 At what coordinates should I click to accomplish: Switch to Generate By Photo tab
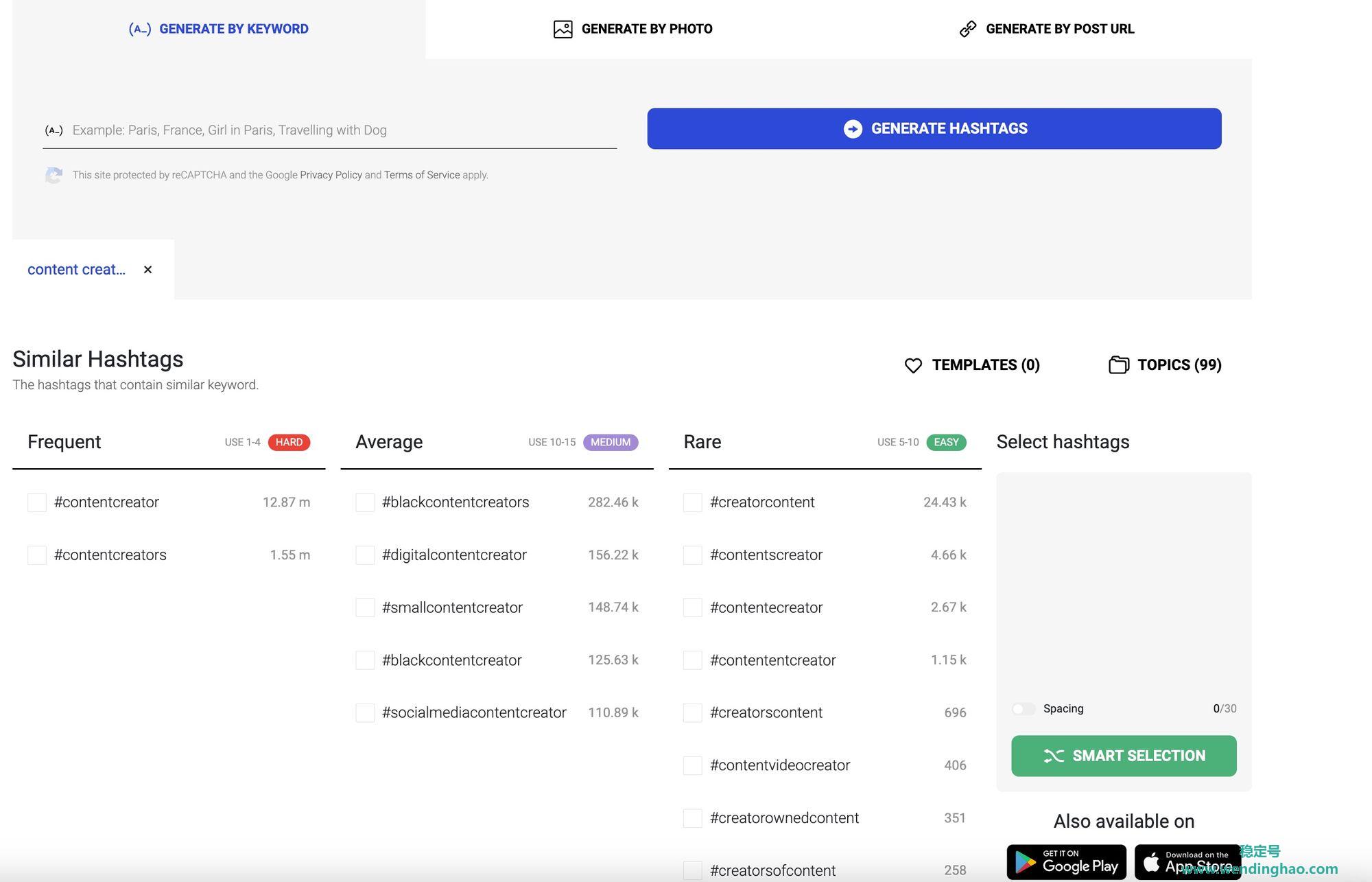click(632, 27)
